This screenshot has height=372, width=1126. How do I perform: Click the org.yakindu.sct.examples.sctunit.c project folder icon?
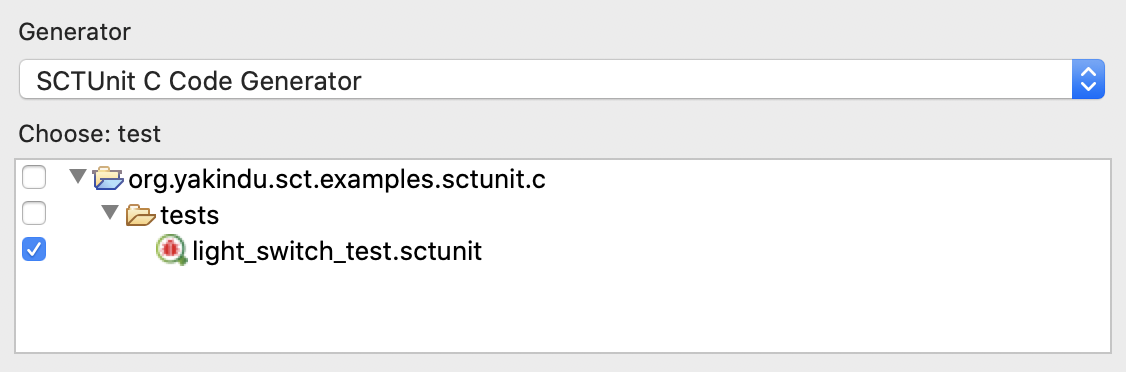[108, 177]
